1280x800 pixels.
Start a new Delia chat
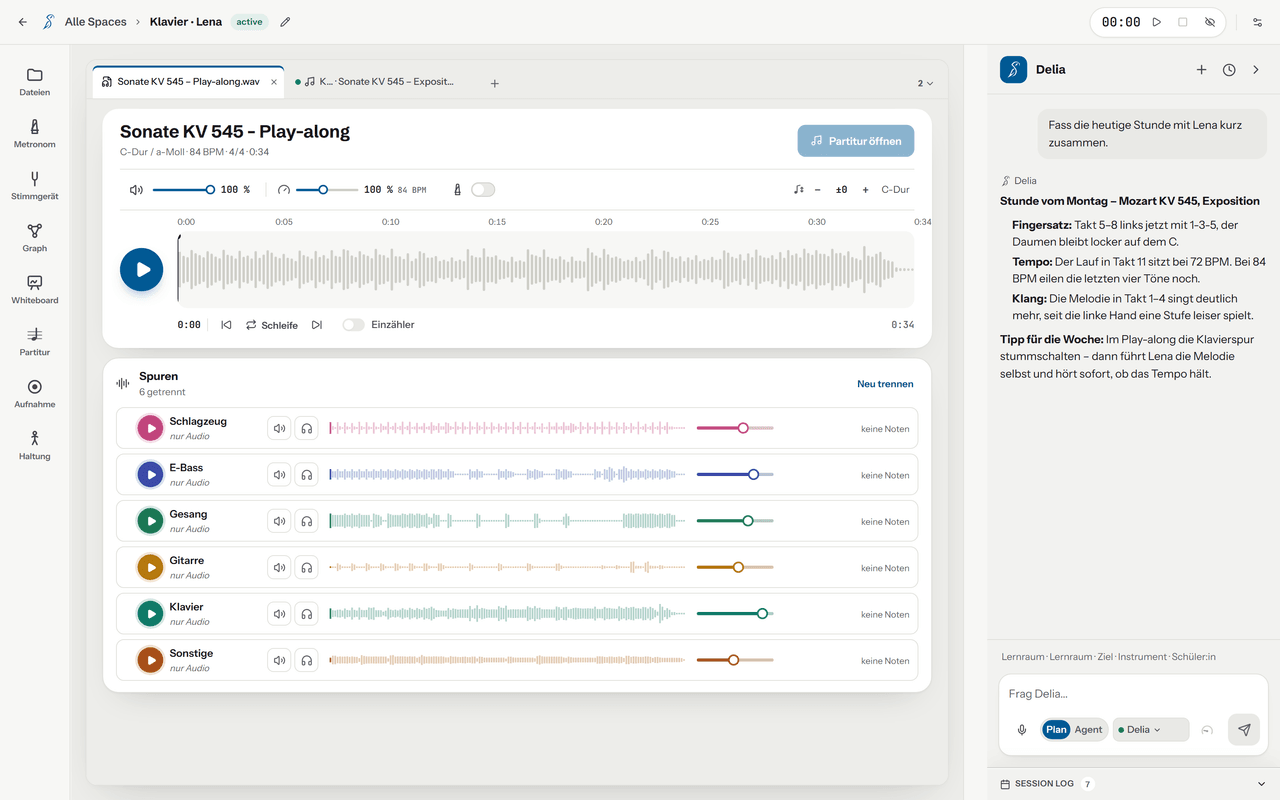pyautogui.click(x=1201, y=70)
